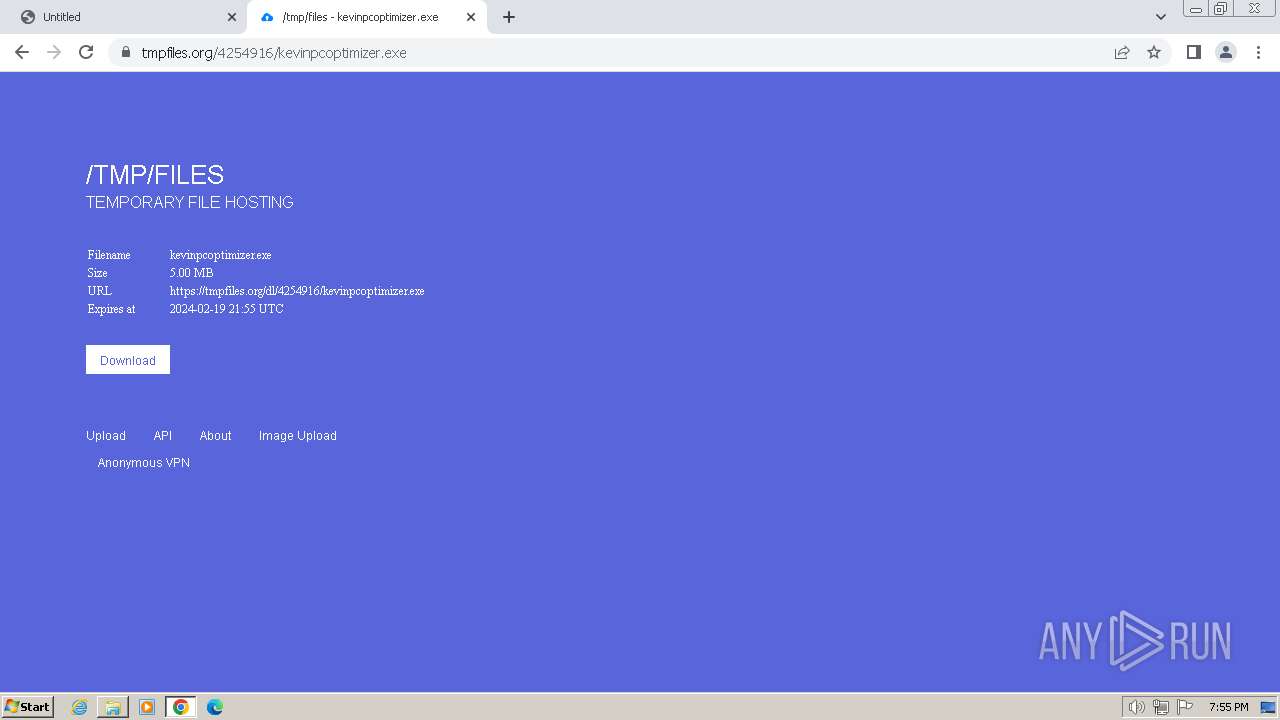Viewport: 1280px width, 720px height.
Task: Open the Action Center flag icon
Action: [x=1185, y=707]
